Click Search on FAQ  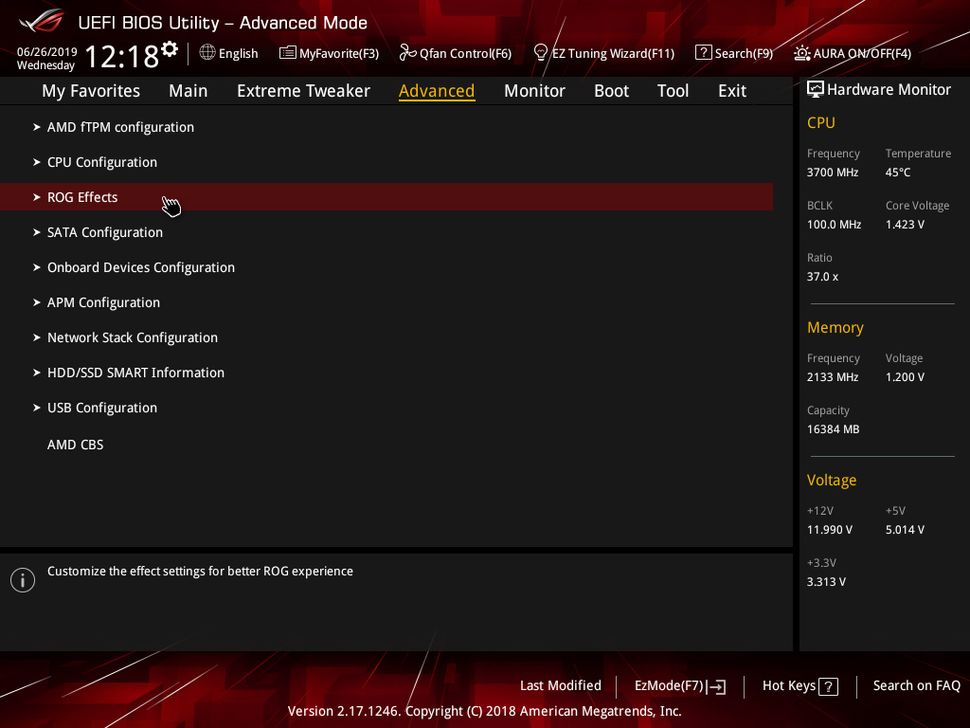(x=916, y=686)
